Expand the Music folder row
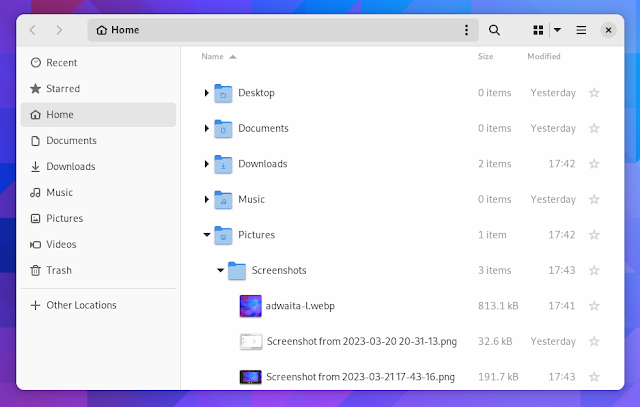 (207, 200)
